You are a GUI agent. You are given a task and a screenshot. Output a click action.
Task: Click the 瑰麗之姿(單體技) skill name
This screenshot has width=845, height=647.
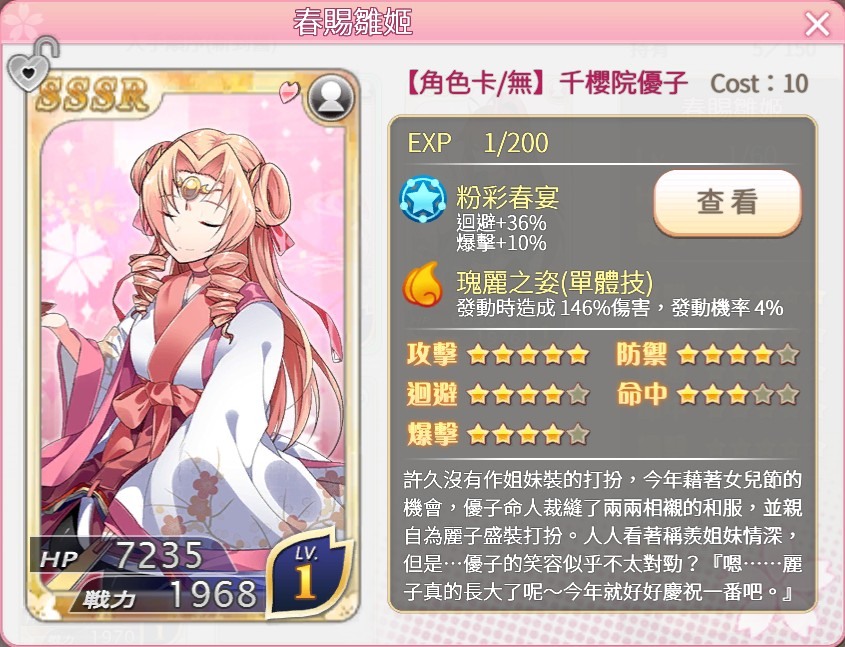pos(555,282)
